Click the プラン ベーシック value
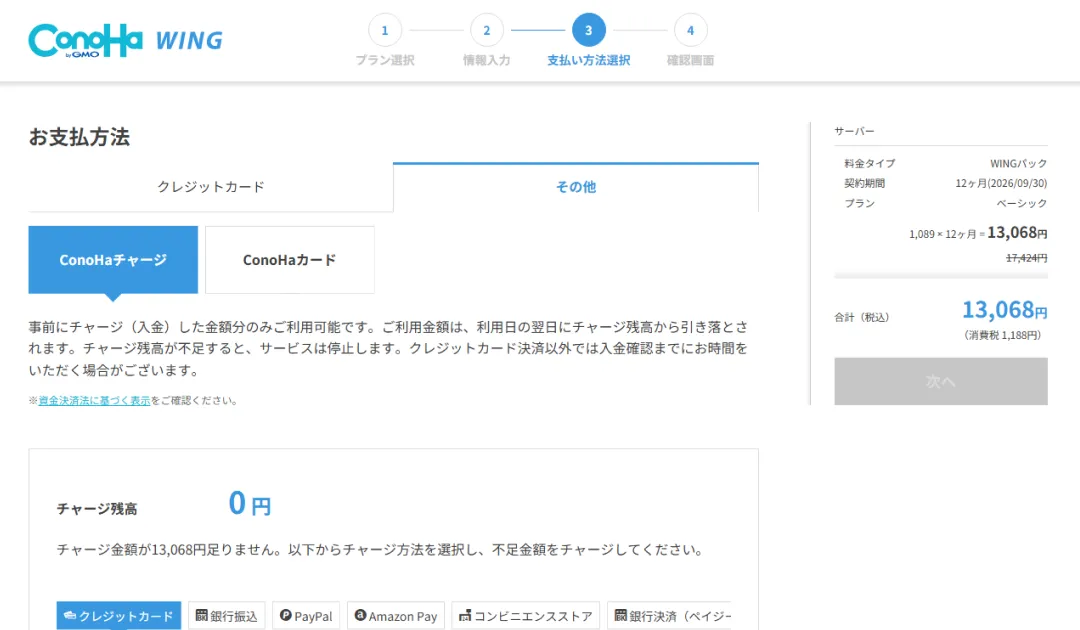This screenshot has width=1080, height=630. click(x=1021, y=203)
